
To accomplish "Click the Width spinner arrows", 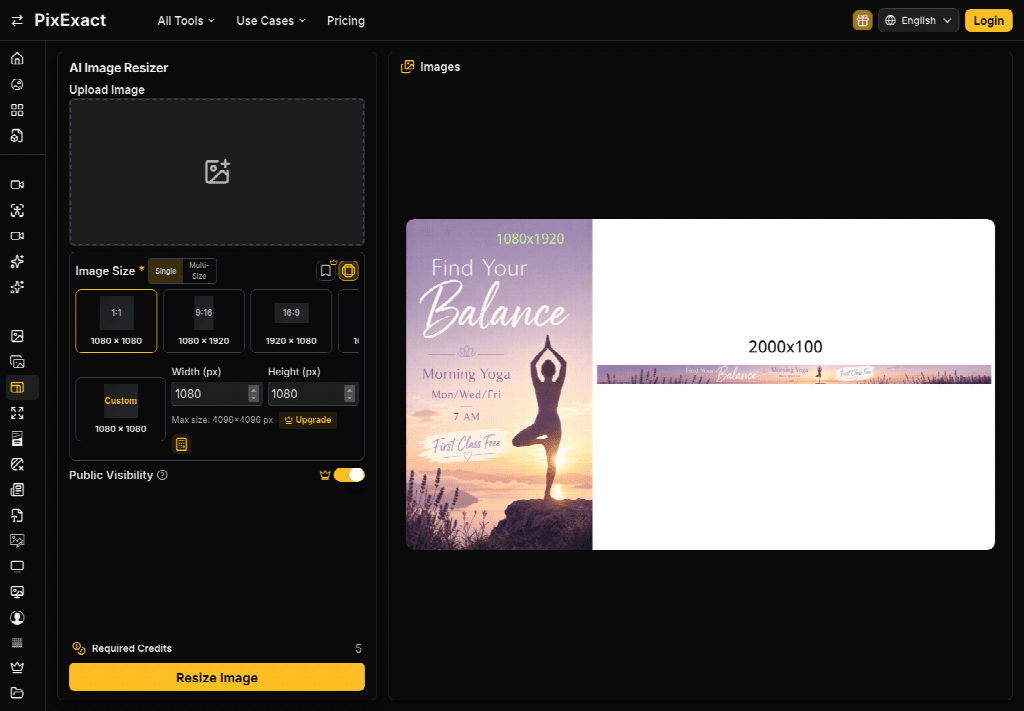I will point(253,394).
